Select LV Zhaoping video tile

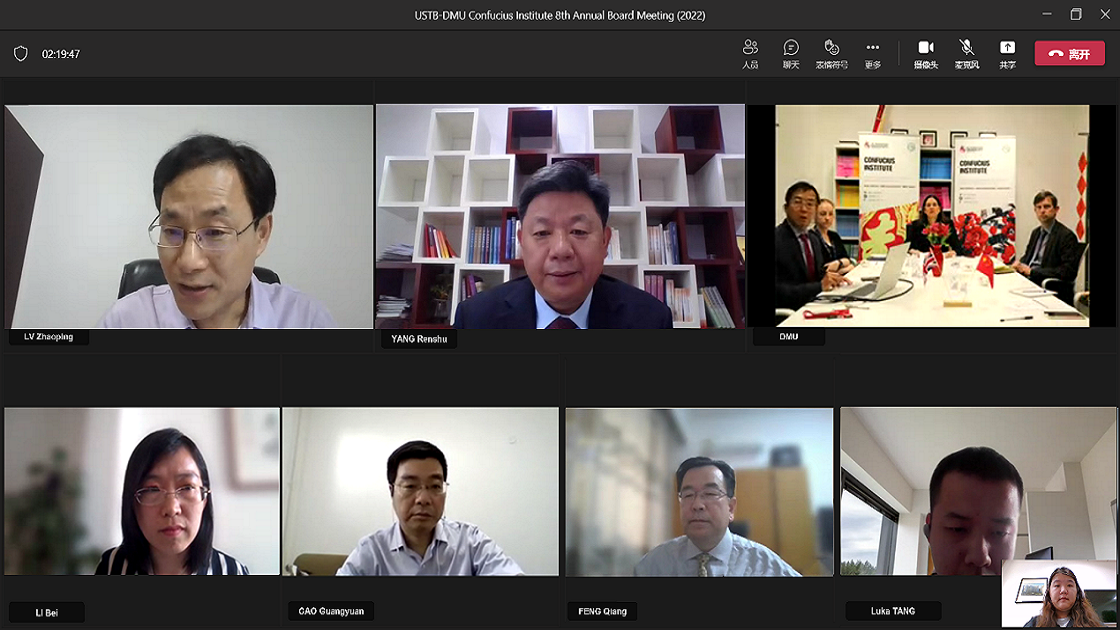tap(189, 216)
